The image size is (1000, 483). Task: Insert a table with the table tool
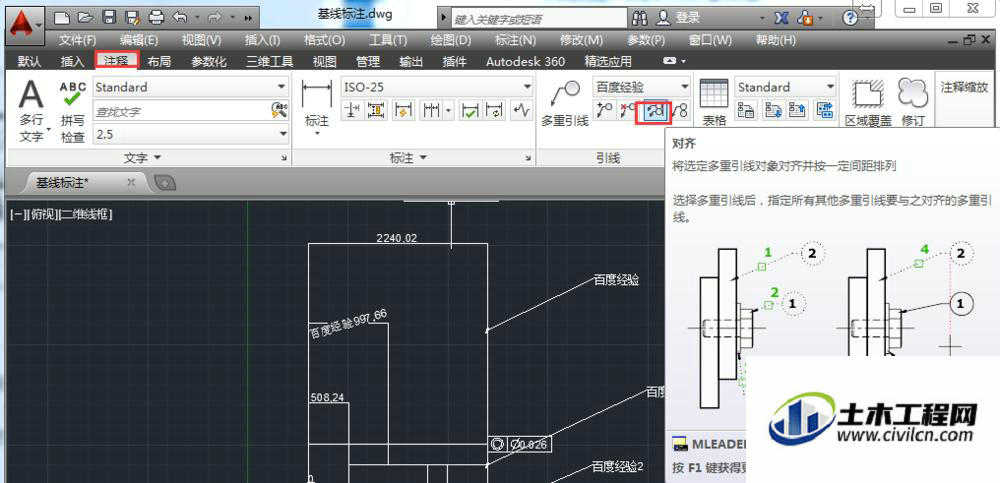(714, 103)
